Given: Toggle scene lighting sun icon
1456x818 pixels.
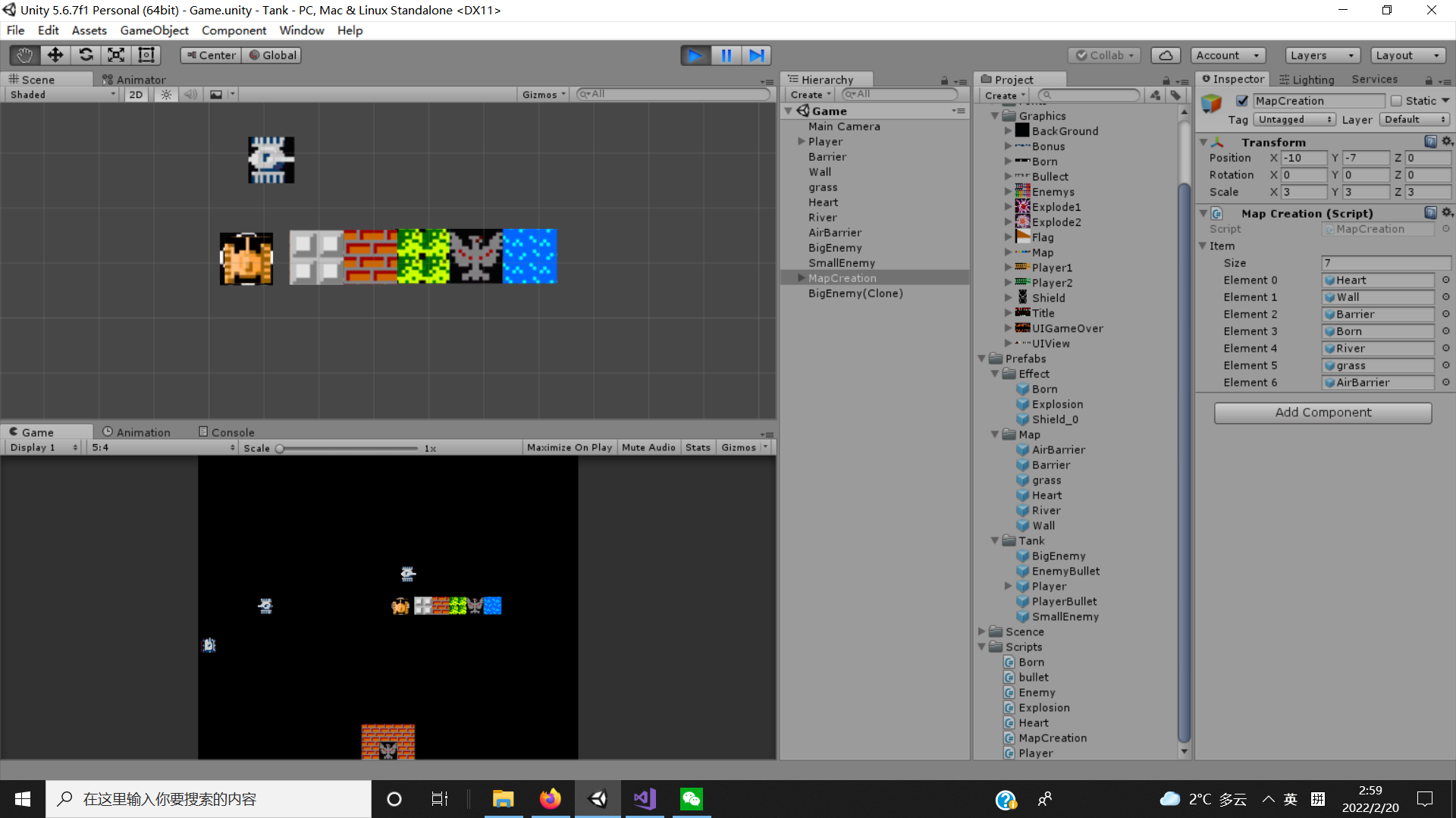Looking at the screenshot, I should pyautogui.click(x=166, y=95).
